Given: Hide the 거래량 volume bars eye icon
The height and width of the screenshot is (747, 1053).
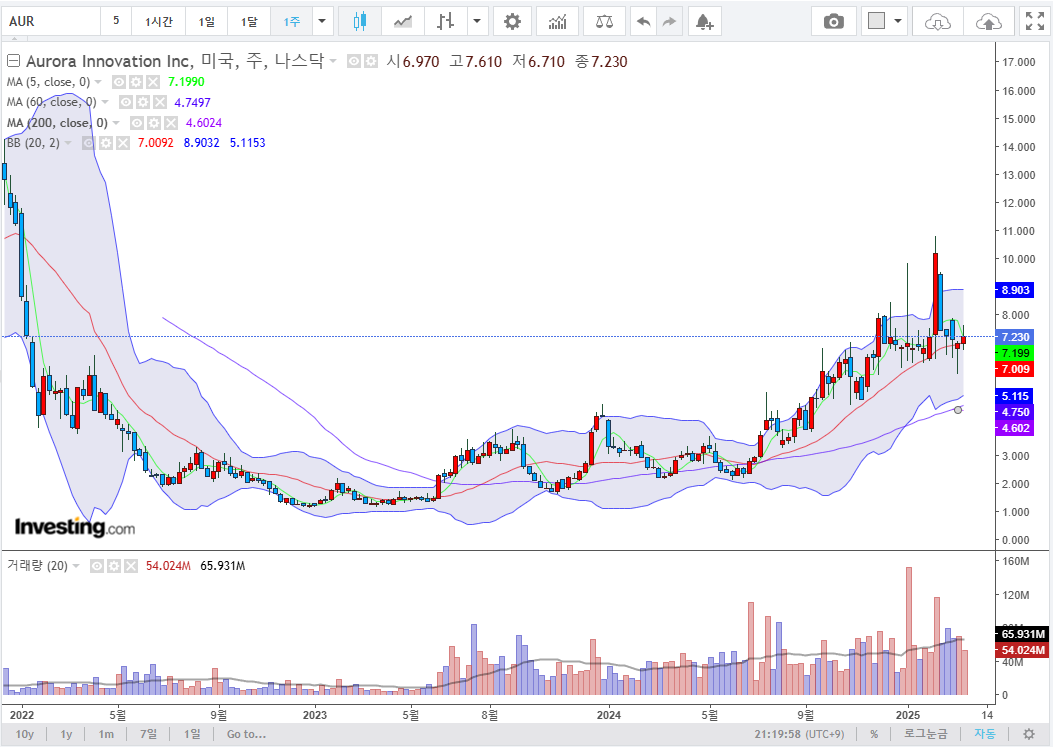Looking at the screenshot, I should click(97, 566).
